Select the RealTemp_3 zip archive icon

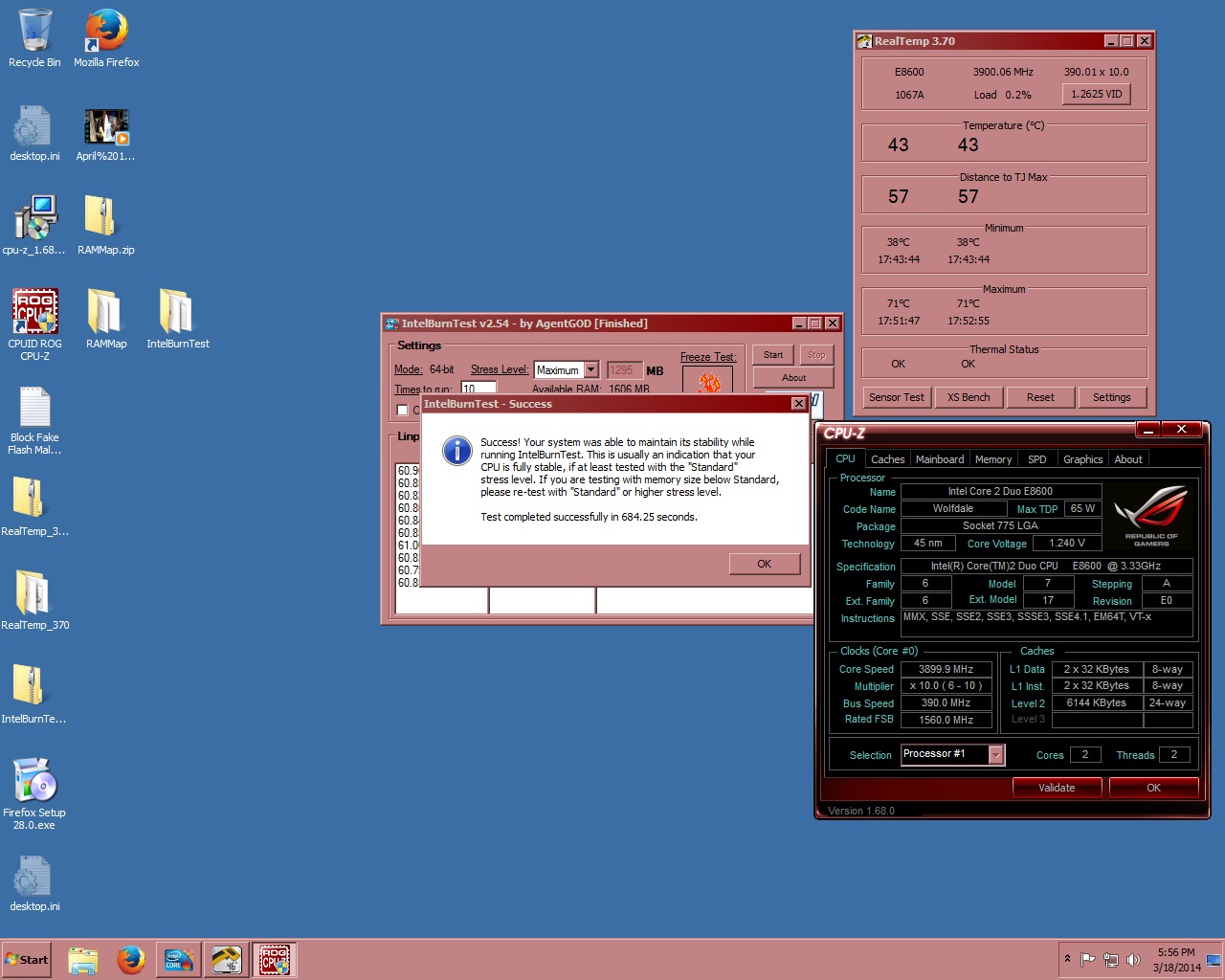(x=34, y=507)
